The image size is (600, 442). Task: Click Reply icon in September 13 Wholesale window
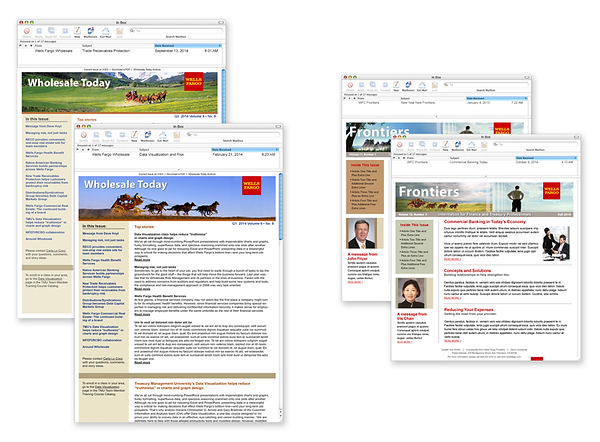coord(39,31)
